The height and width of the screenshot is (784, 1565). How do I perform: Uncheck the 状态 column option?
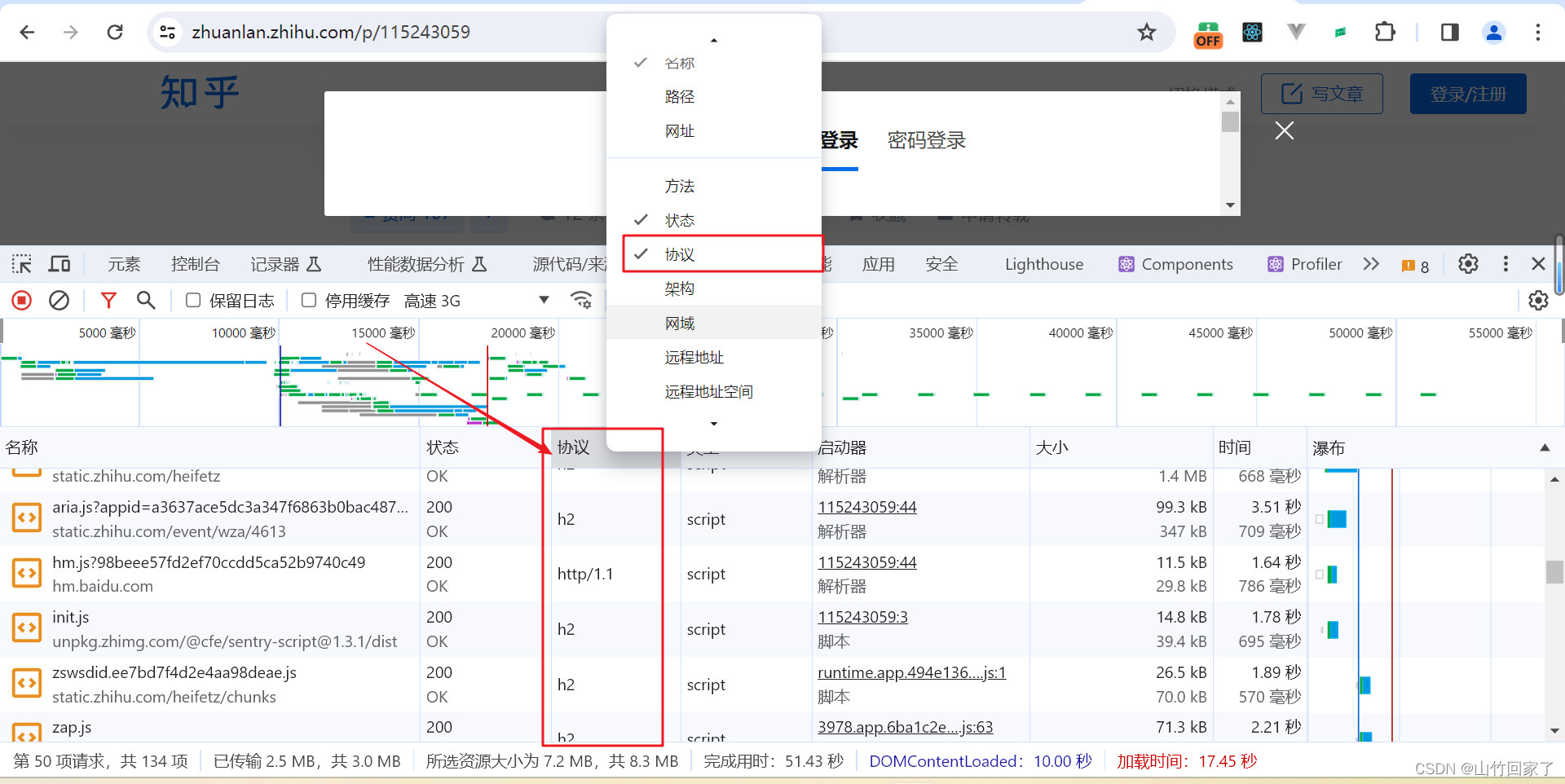coord(714,220)
